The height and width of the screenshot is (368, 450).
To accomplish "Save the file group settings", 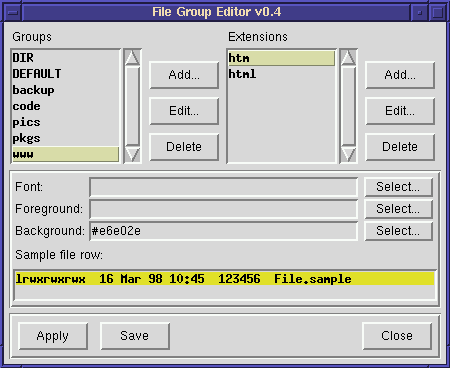I will point(135,336).
